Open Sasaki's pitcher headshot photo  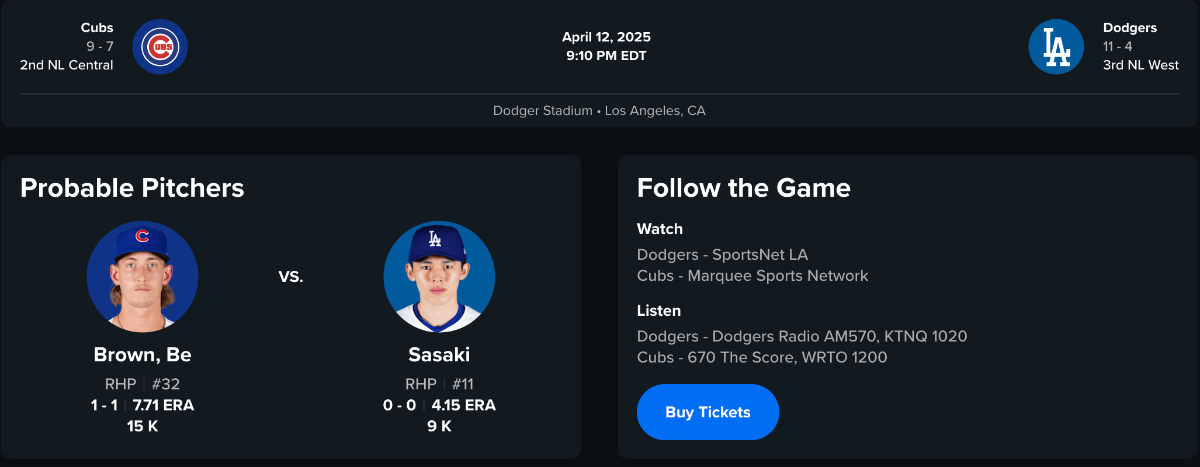pos(439,276)
